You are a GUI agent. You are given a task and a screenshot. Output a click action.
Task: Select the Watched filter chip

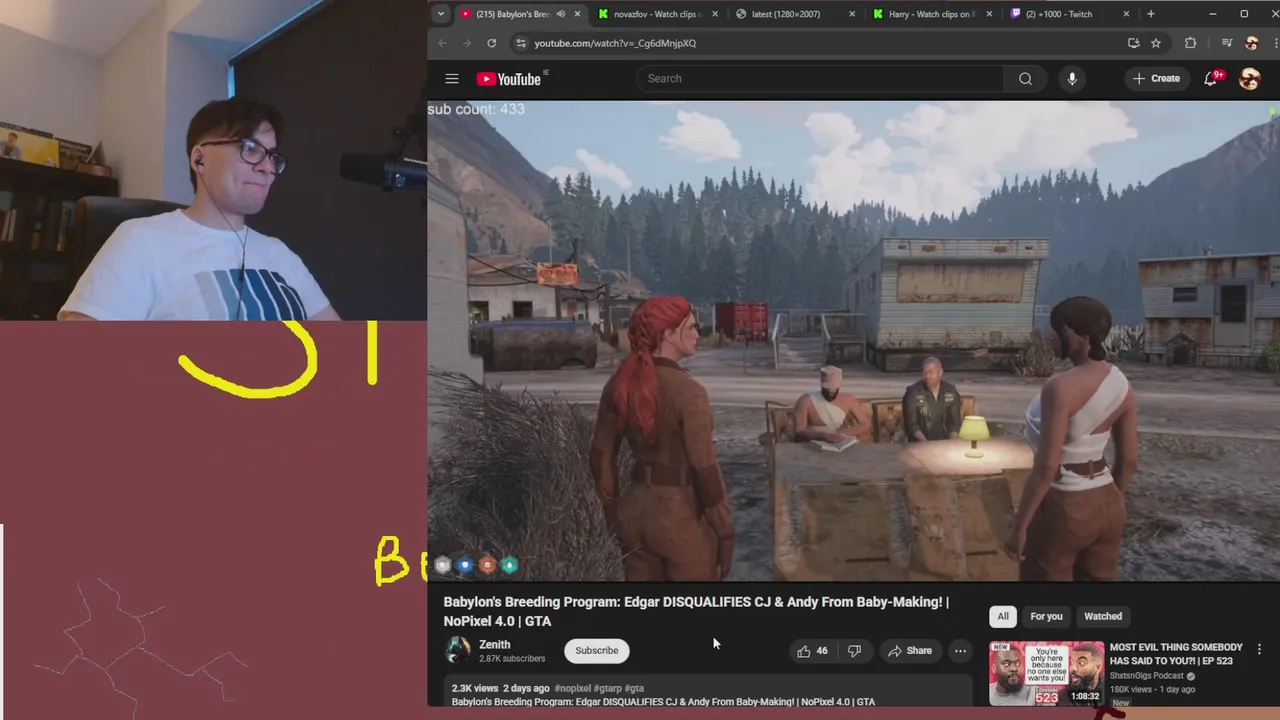click(1103, 616)
